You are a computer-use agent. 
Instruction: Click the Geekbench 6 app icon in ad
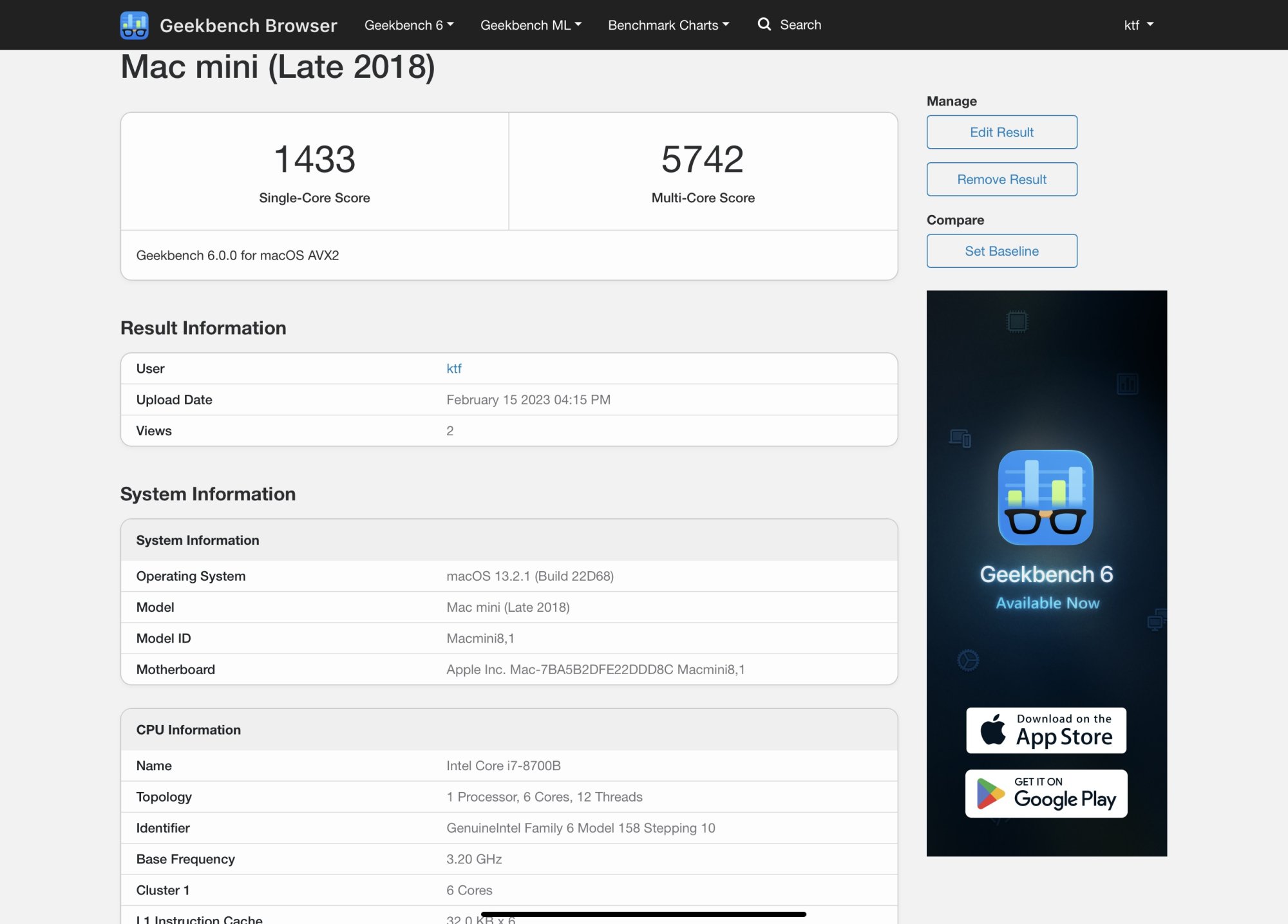1045,497
